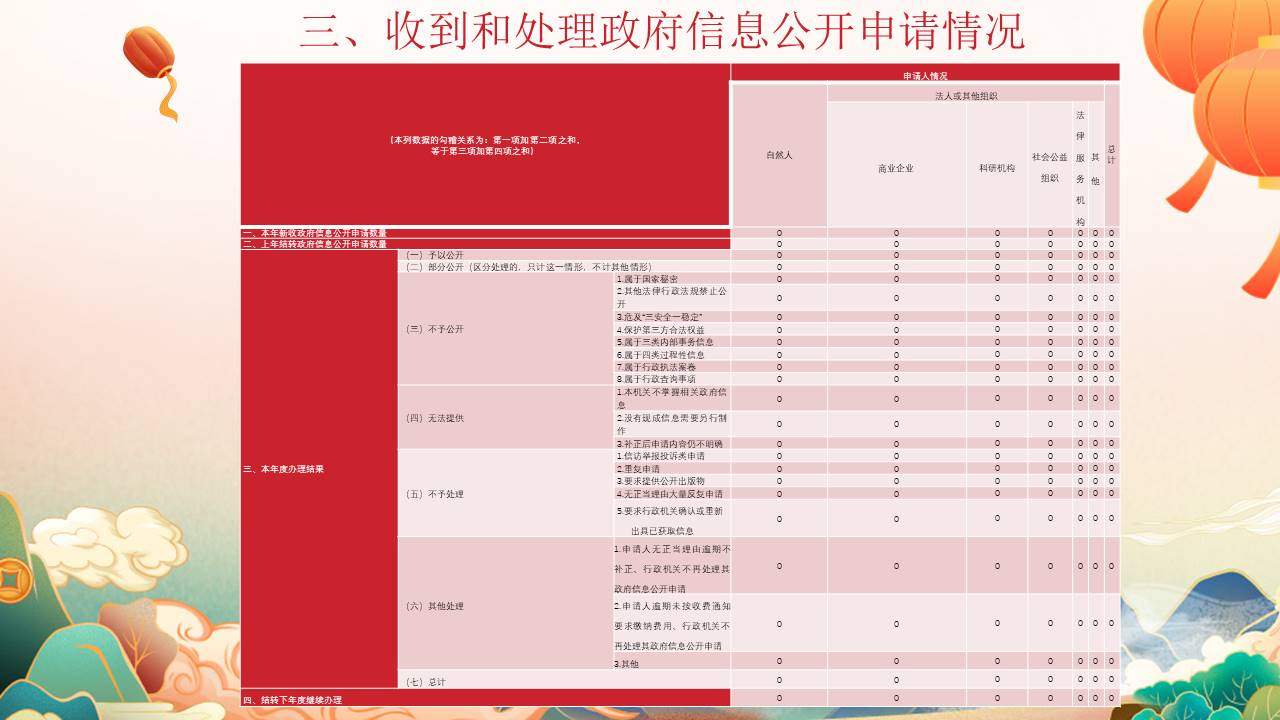Select the 自然人 column header

click(x=779, y=155)
